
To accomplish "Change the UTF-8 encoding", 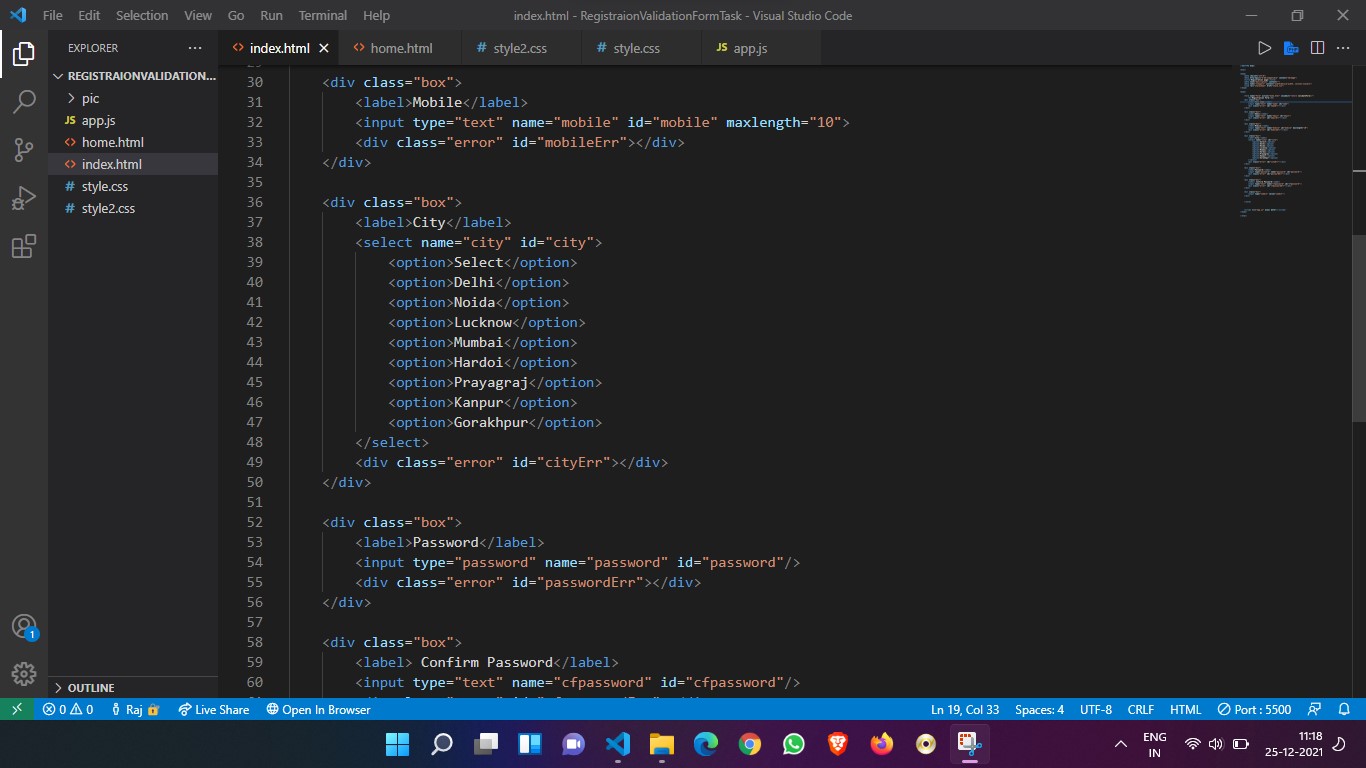I will (1096, 709).
